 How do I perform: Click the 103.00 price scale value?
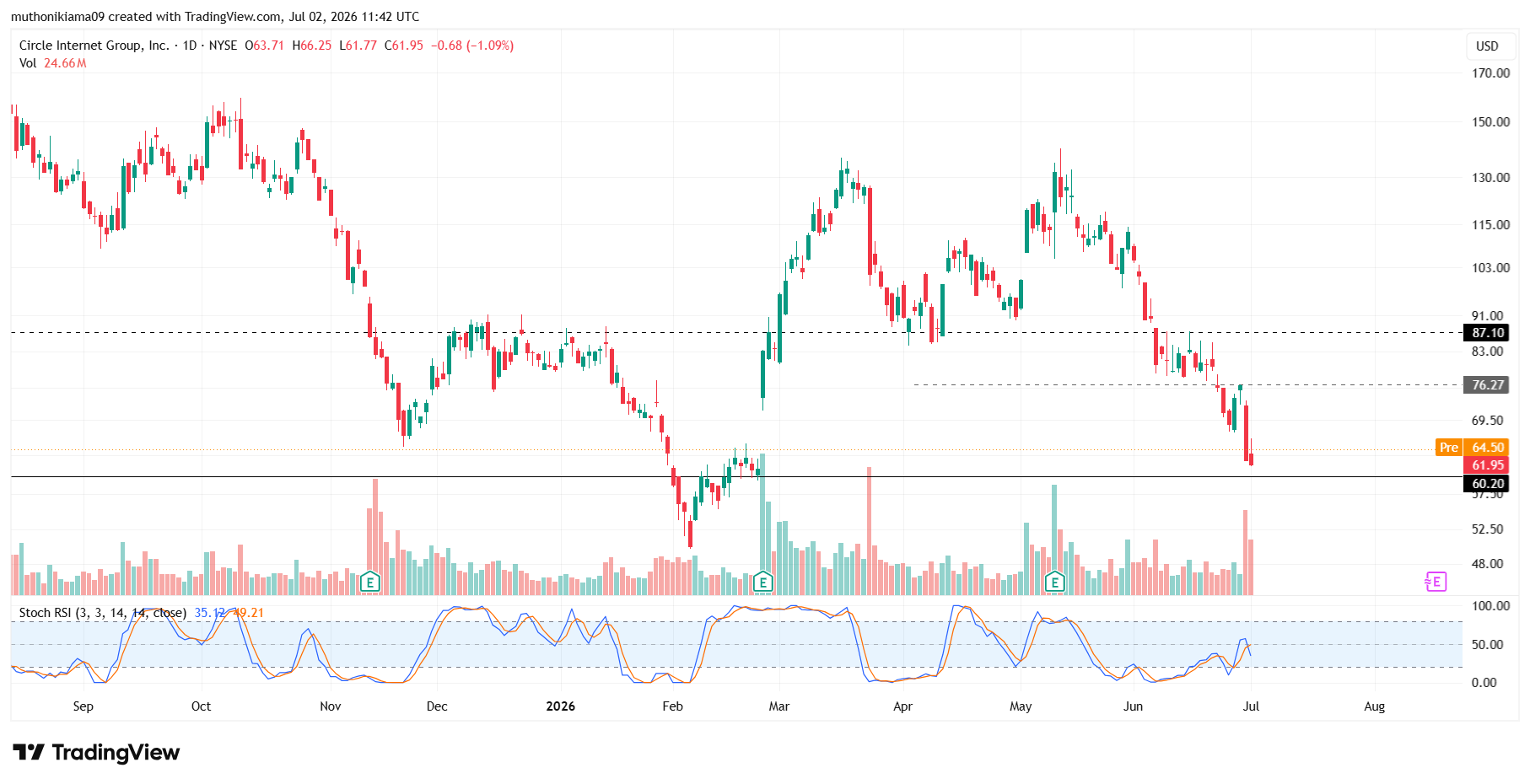coord(1490,268)
